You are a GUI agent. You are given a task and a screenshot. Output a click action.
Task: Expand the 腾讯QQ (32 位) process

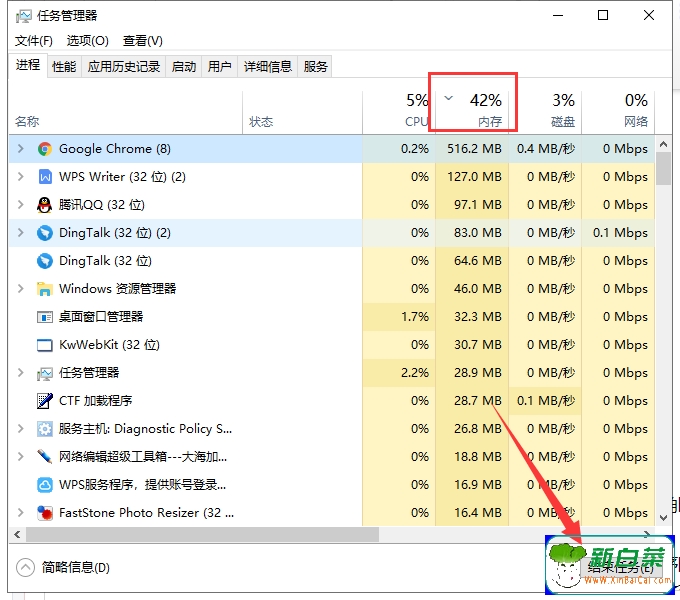click(x=20, y=205)
